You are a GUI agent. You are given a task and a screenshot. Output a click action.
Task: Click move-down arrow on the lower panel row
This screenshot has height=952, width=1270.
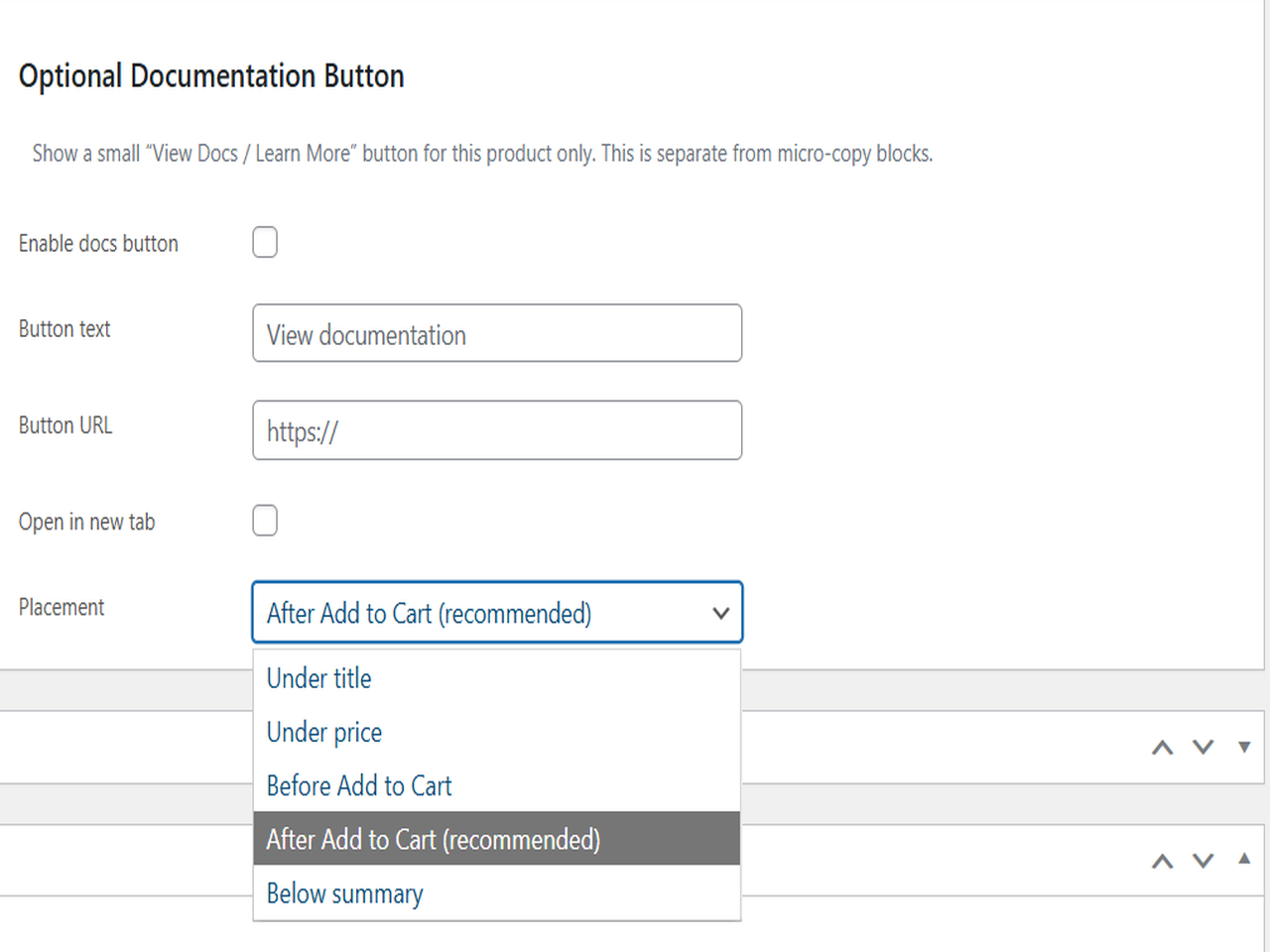tap(1203, 861)
